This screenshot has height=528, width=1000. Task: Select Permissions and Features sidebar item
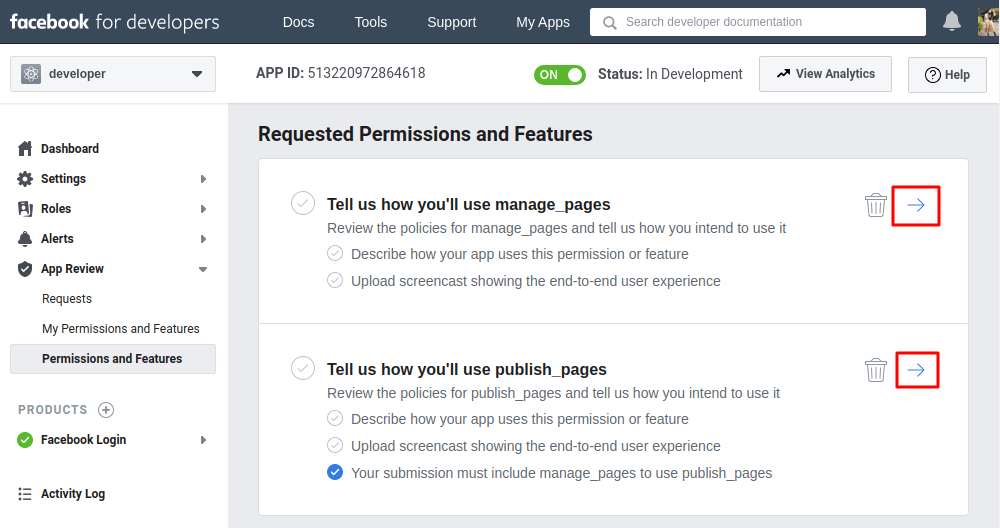[x=113, y=359]
